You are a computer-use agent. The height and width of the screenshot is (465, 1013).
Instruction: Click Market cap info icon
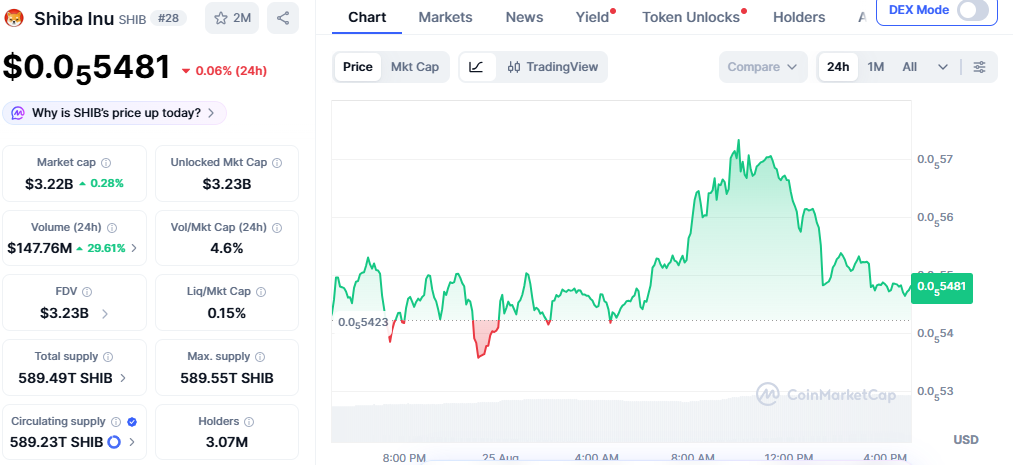click(x=106, y=163)
